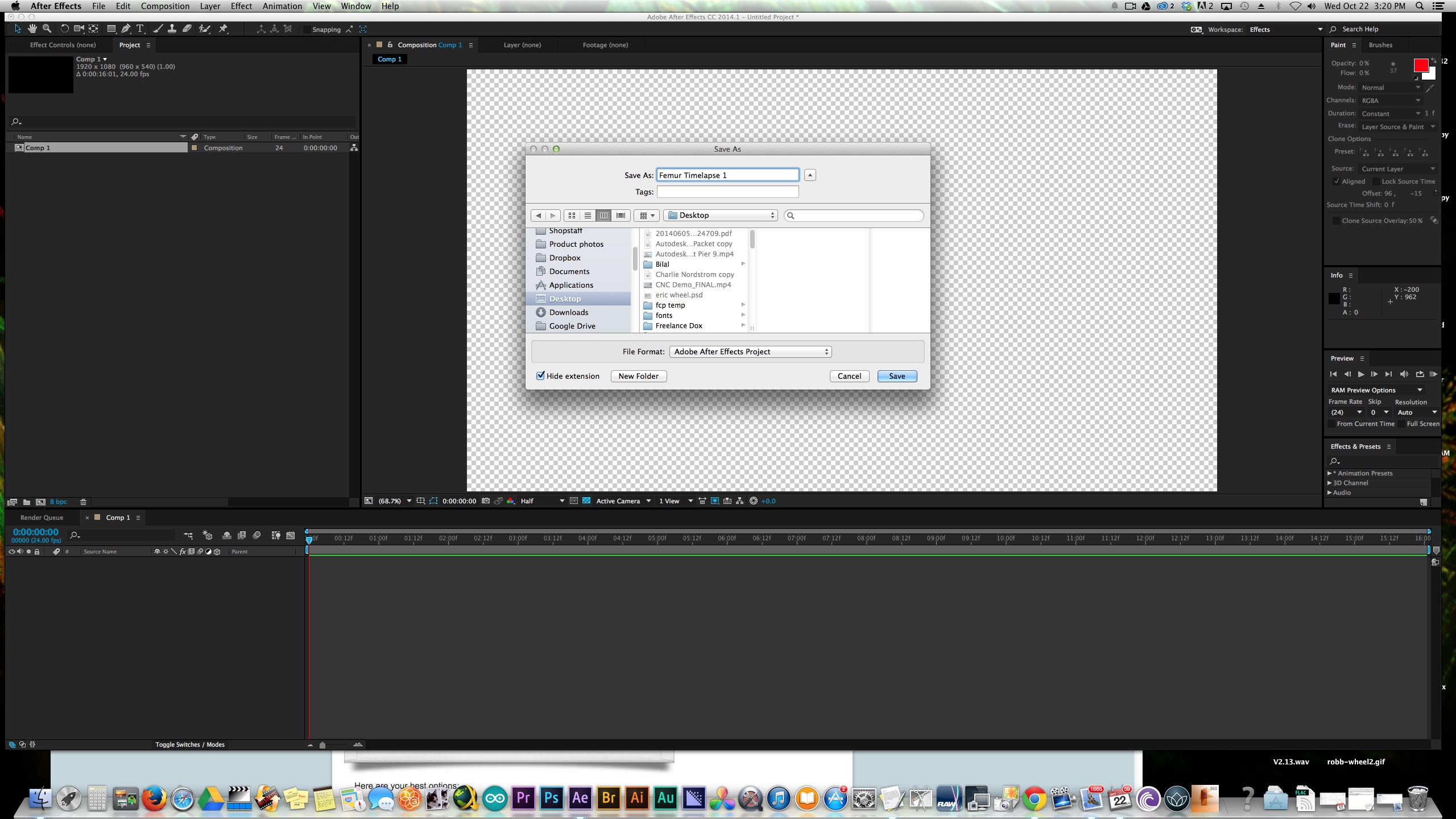Select the Zoom magnifier tool
This screenshot has height=819, width=1456.
pyautogui.click(x=47, y=28)
